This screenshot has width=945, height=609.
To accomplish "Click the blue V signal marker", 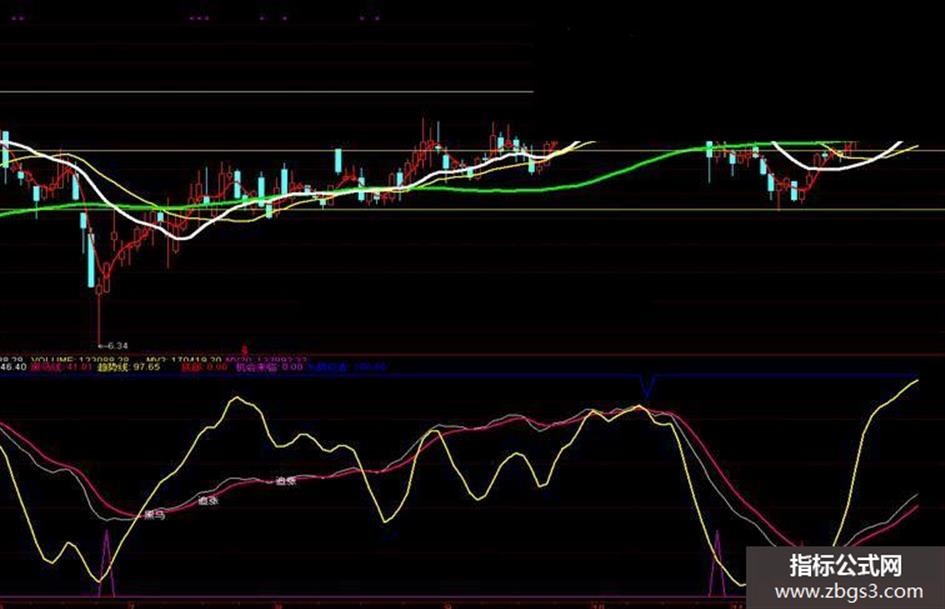I will point(647,387).
